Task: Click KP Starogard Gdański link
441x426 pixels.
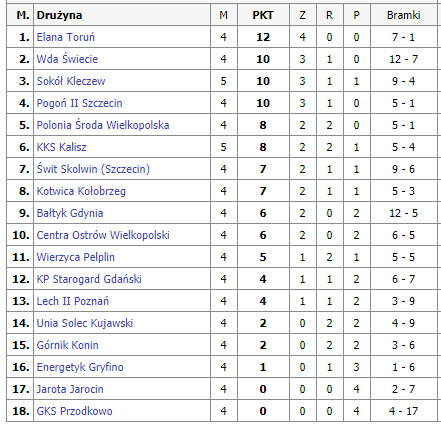Action: point(89,279)
